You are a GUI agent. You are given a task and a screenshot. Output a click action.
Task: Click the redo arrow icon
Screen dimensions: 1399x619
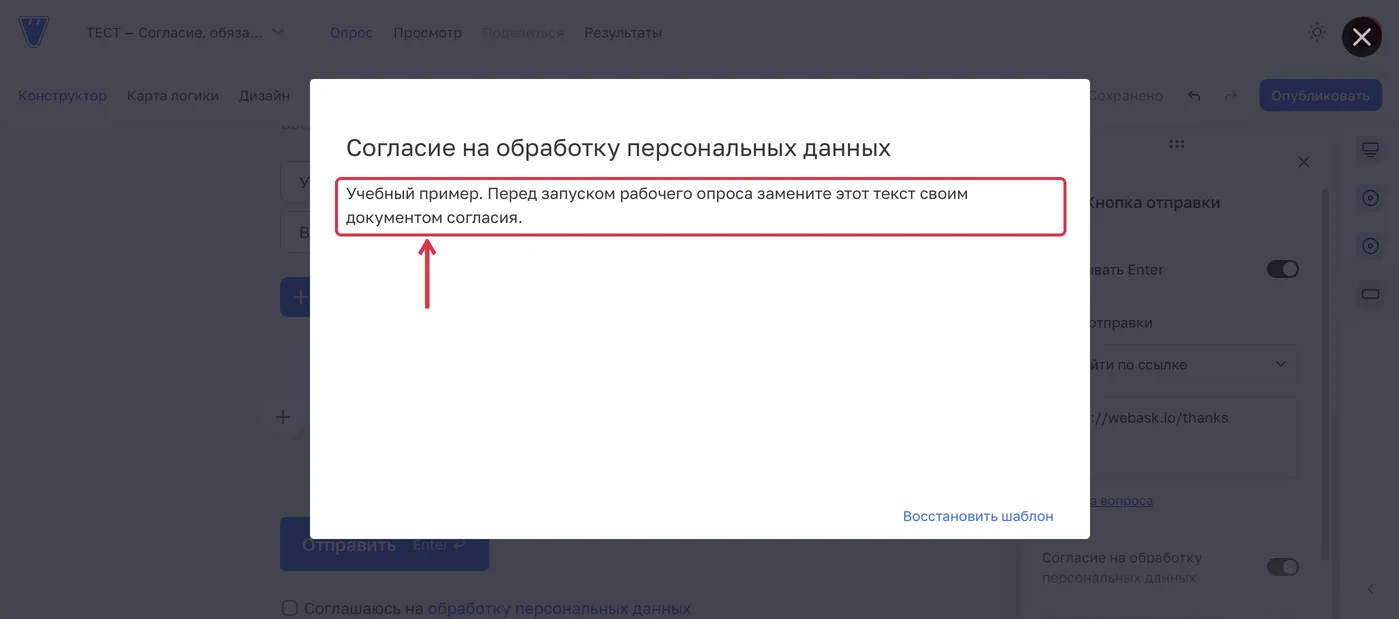[x=1231, y=96]
